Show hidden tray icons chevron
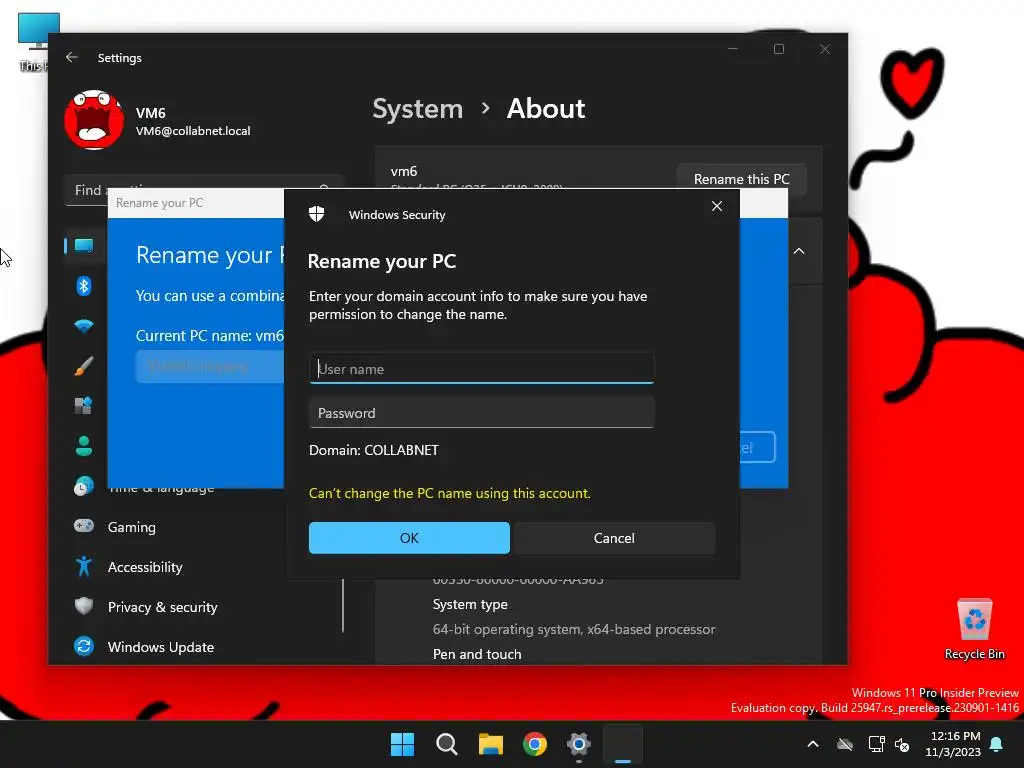Screen dimensions: 1024x768 (x=812, y=744)
